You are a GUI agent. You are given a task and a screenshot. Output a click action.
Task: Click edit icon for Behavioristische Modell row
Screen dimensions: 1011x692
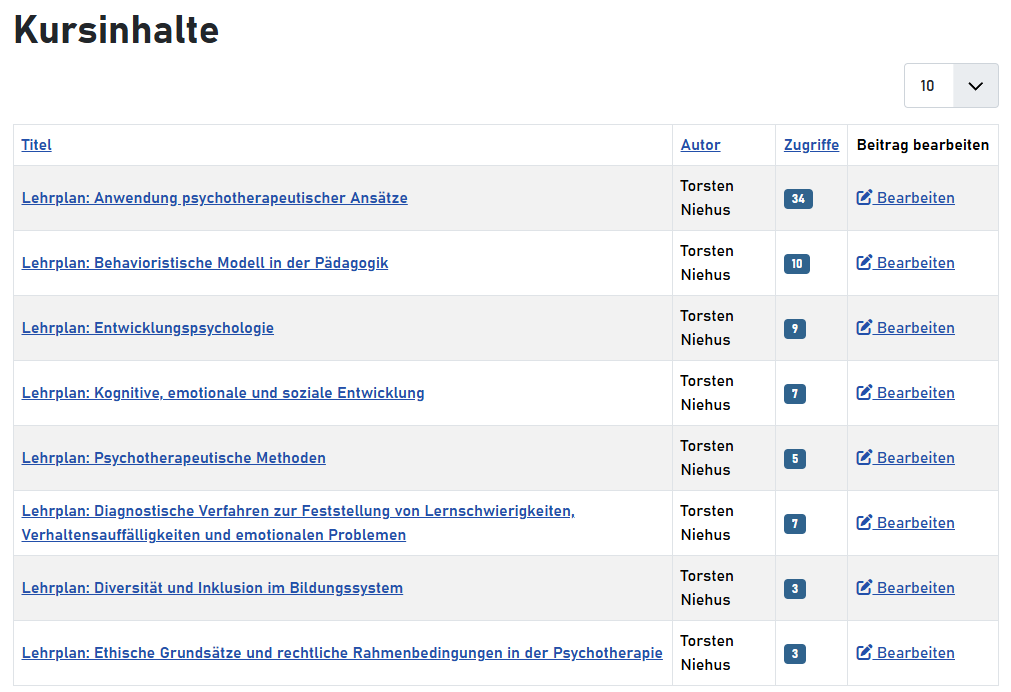tap(865, 263)
